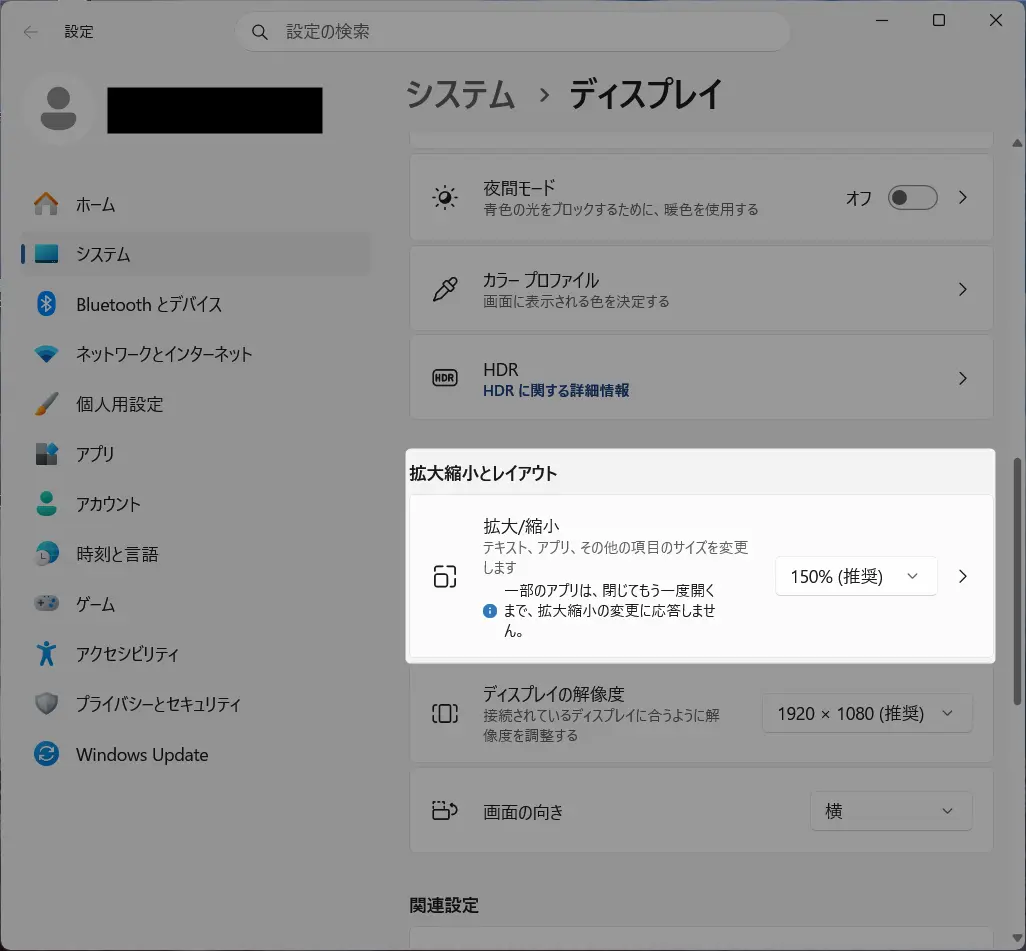The width and height of the screenshot is (1026, 951).
Task: Click the プライバシーとセキュリティ shield icon
Action: tap(47, 704)
